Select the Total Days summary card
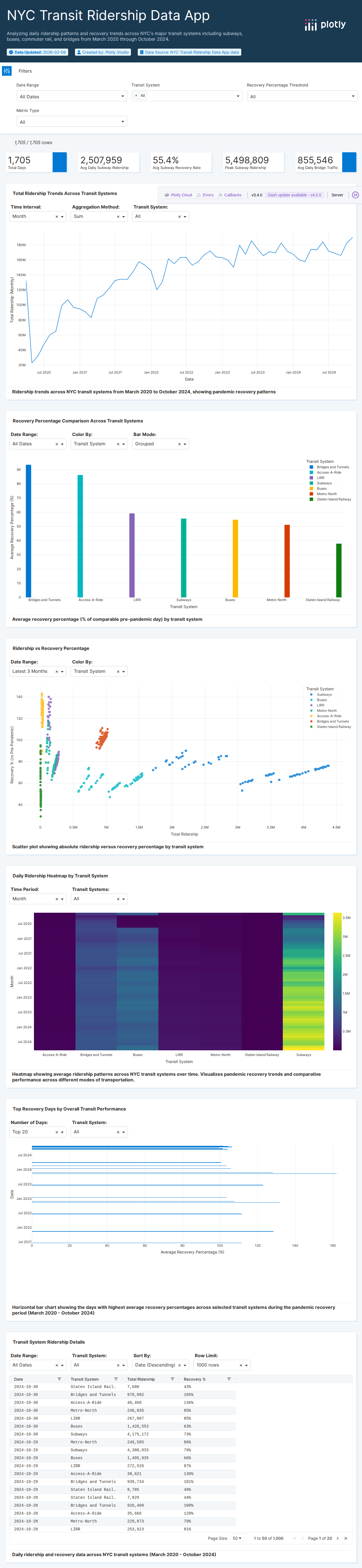 tap(36, 162)
